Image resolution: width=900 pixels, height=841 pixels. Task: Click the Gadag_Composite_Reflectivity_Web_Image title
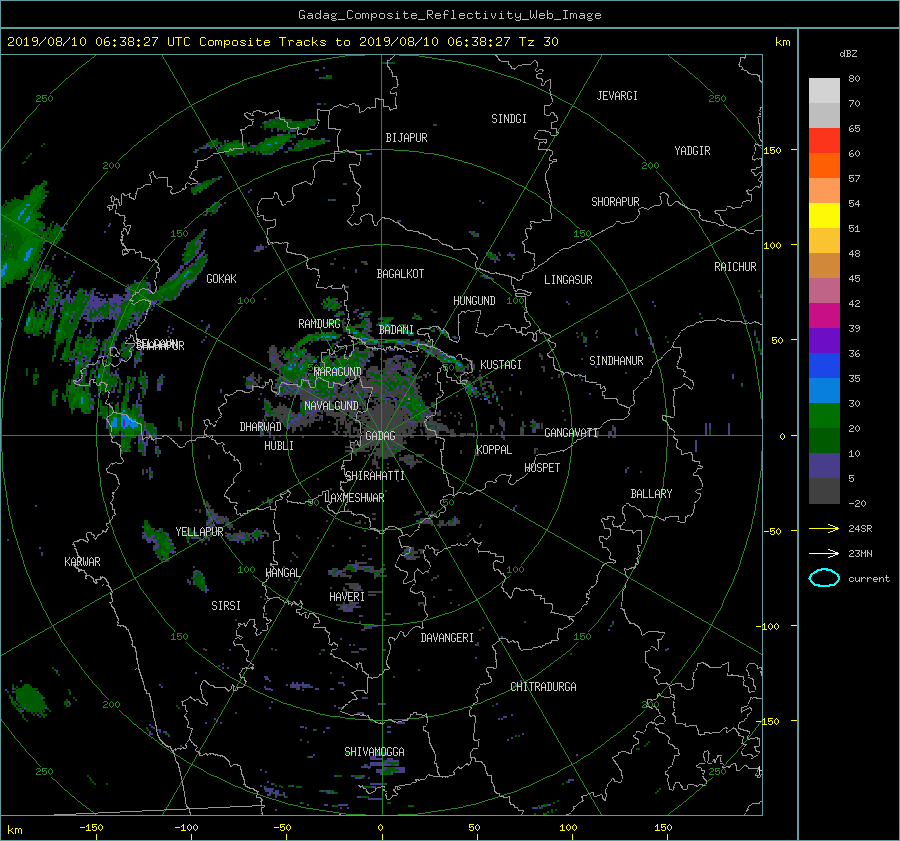click(449, 15)
